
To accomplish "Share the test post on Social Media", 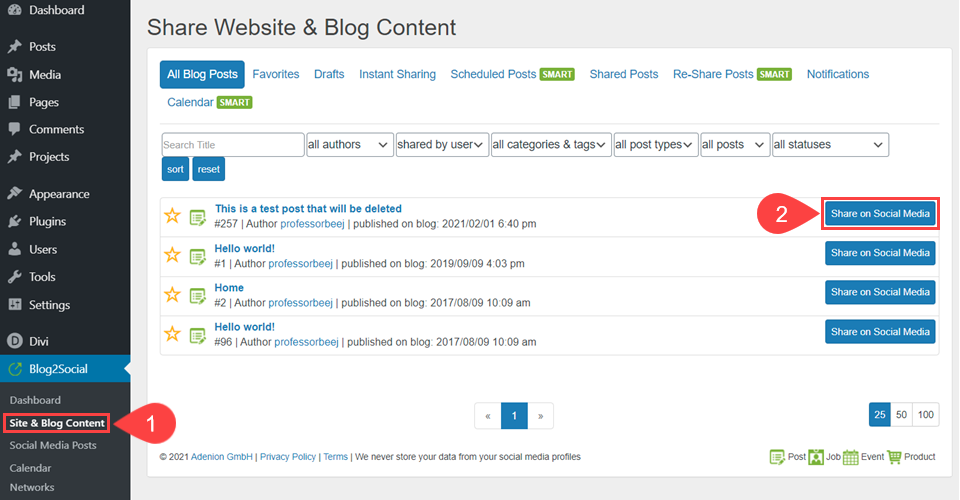I will click(x=880, y=214).
